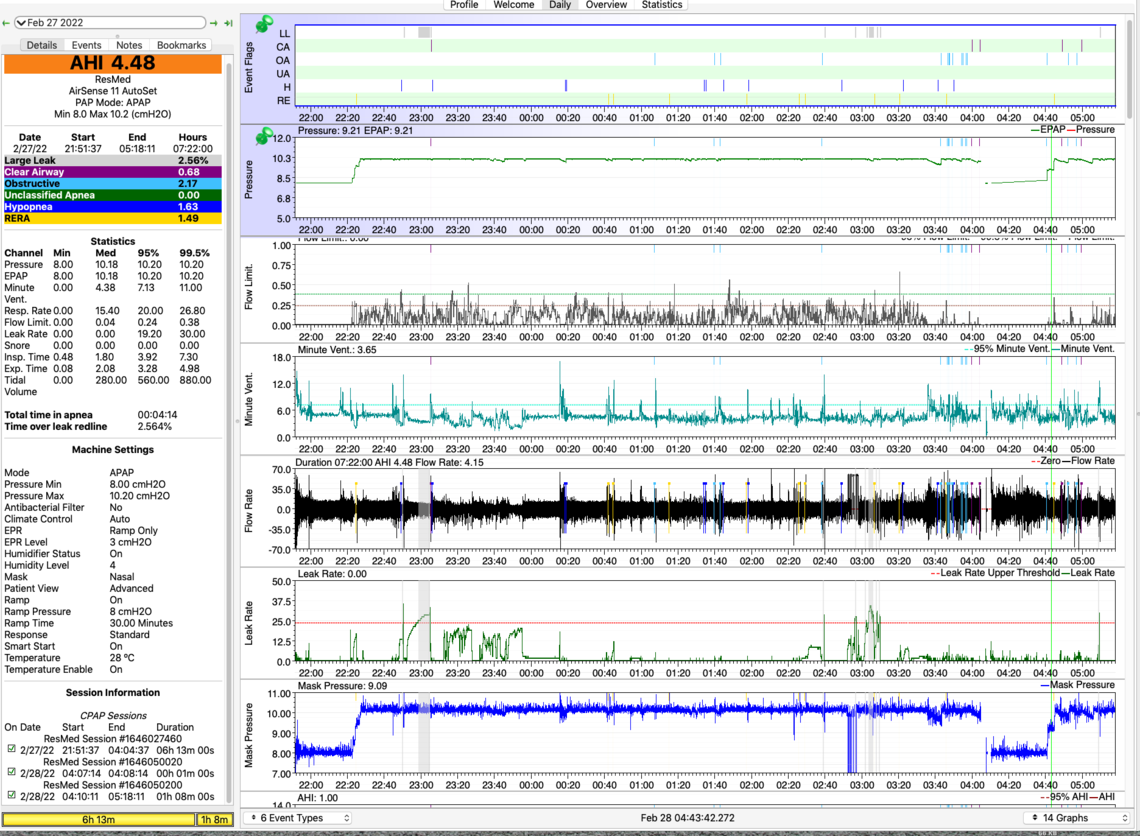Click the light blue Obstructive row

[x=113, y=184]
